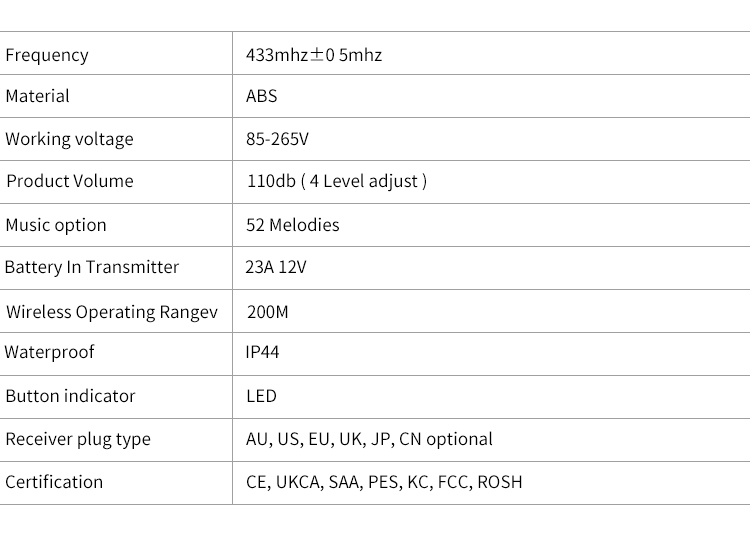Select the 110db (4 Level adjust) text

pos(337,181)
